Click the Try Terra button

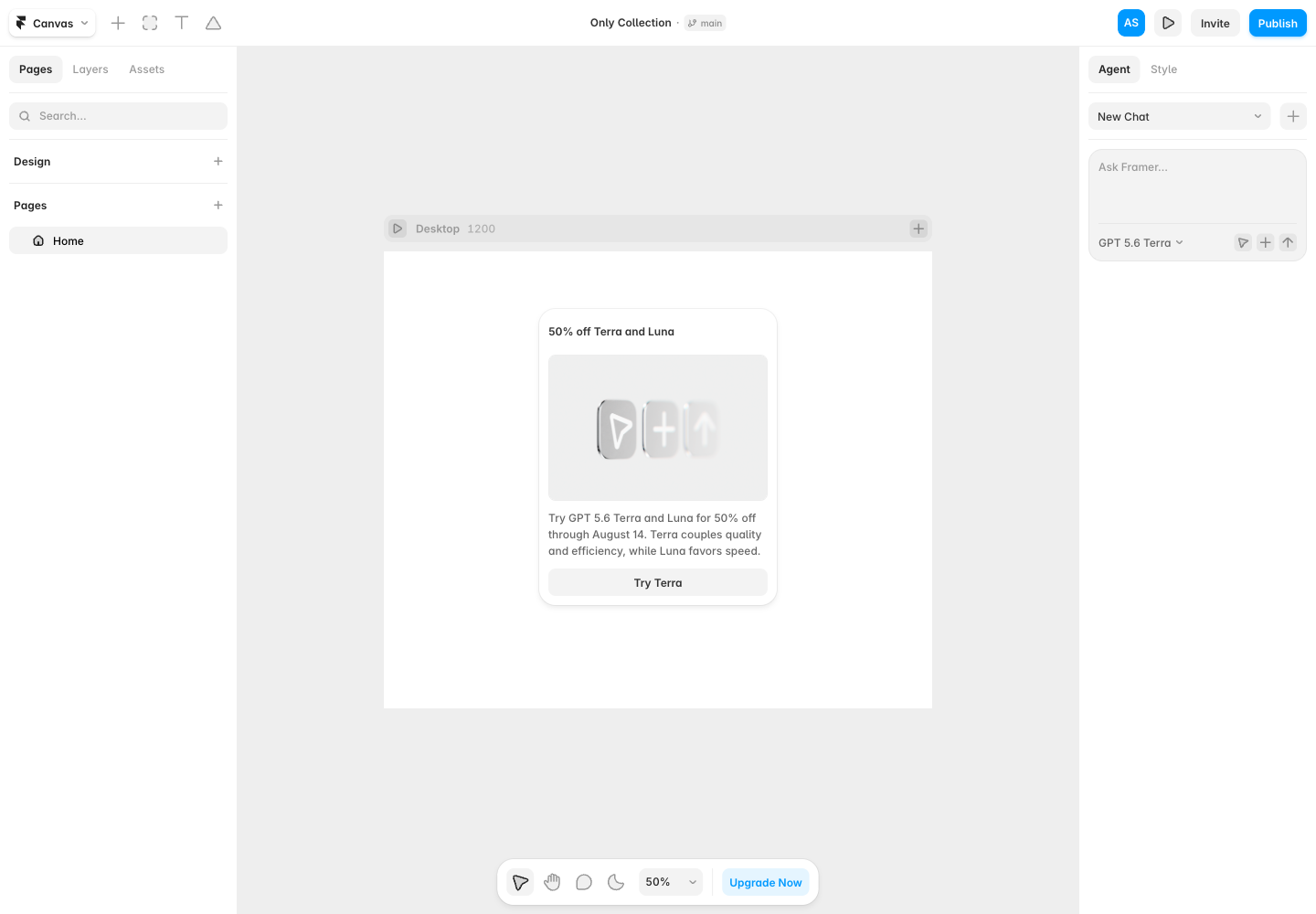tap(658, 582)
